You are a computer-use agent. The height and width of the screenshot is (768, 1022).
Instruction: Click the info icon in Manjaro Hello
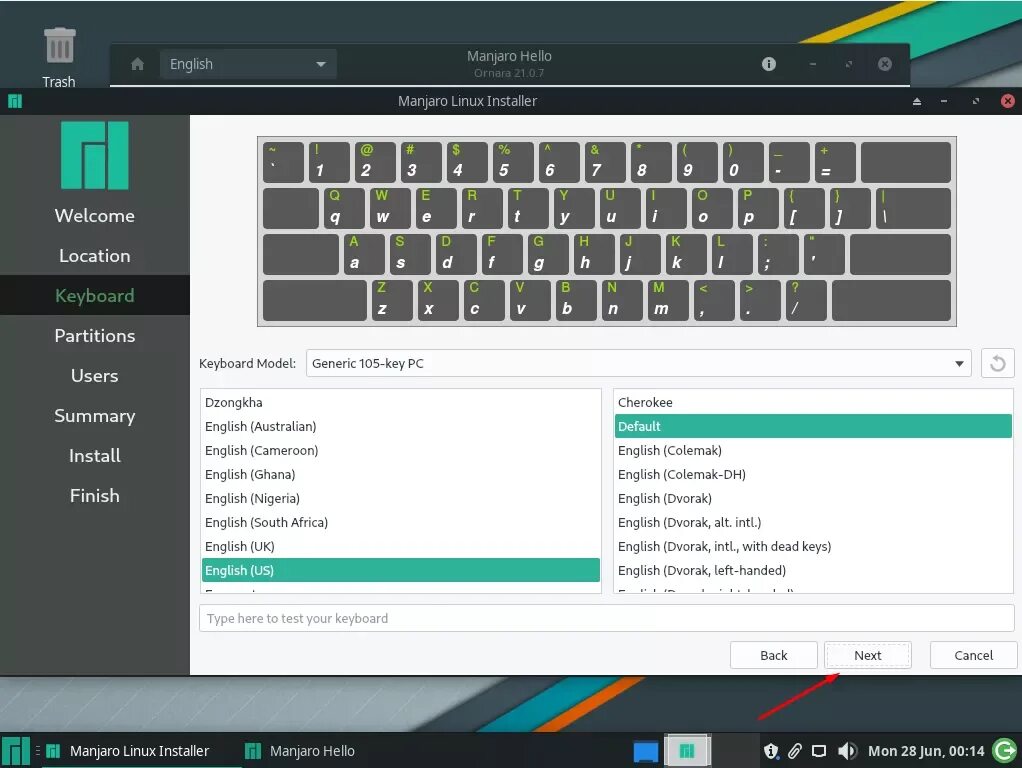(769, 64)
